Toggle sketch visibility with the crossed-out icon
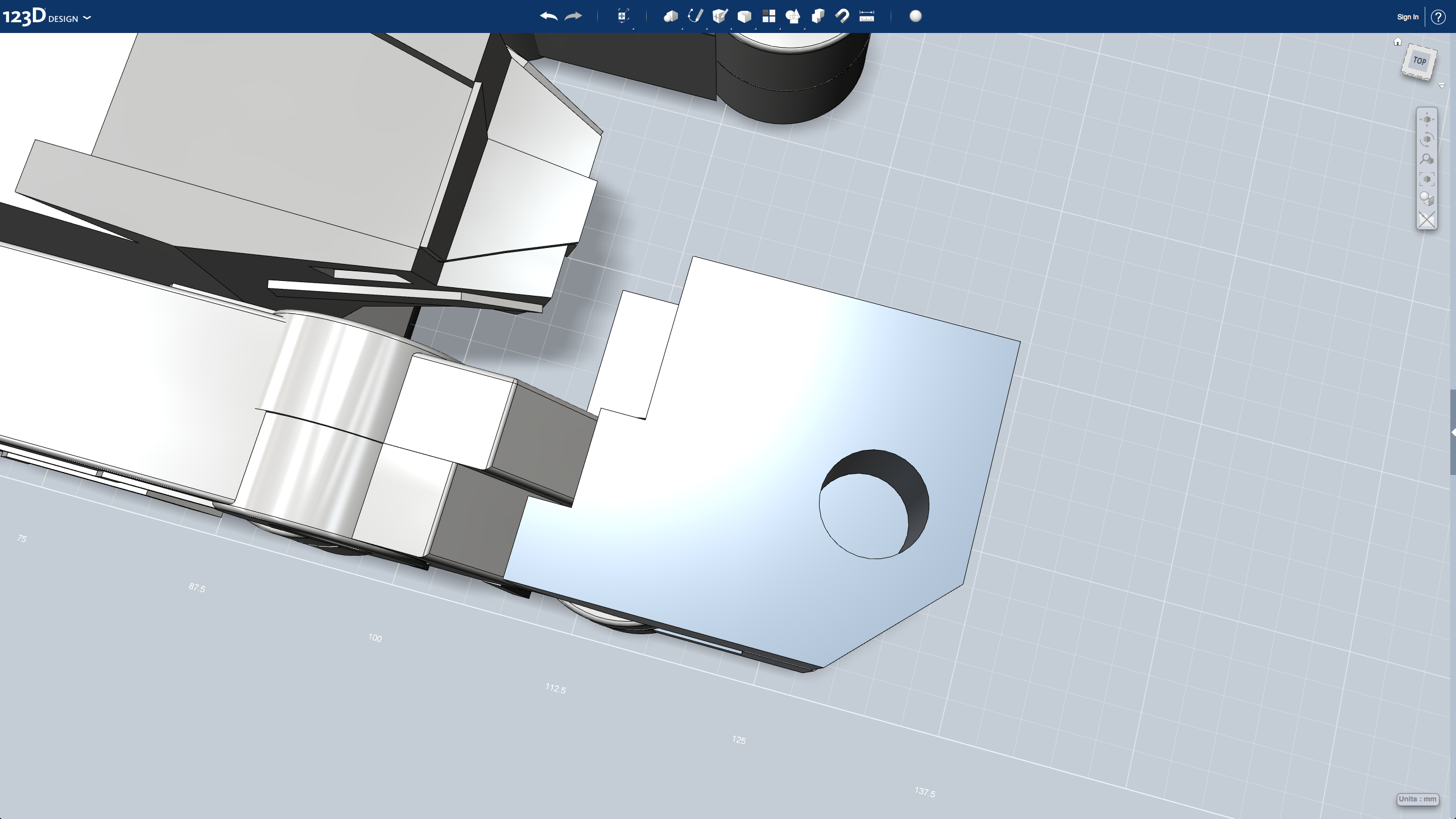 click(1426, 220)
